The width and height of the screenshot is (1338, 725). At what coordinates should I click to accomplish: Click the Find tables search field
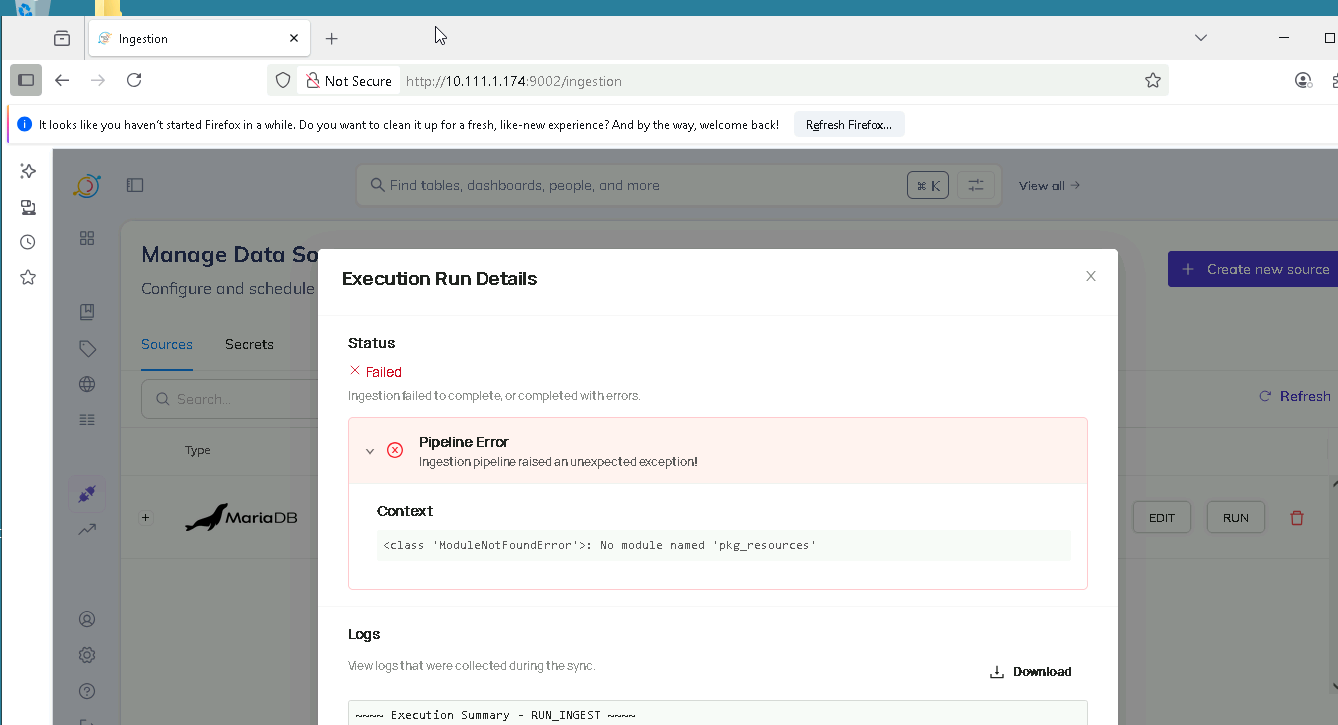(x=640, y=185)
